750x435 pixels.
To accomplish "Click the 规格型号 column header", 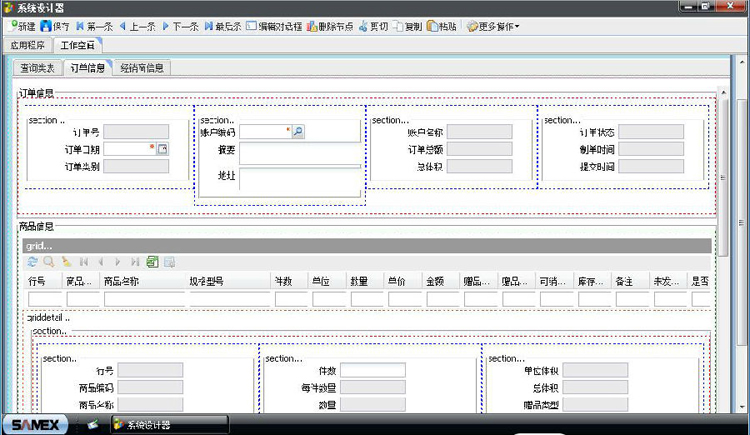I will click(228, 281).
